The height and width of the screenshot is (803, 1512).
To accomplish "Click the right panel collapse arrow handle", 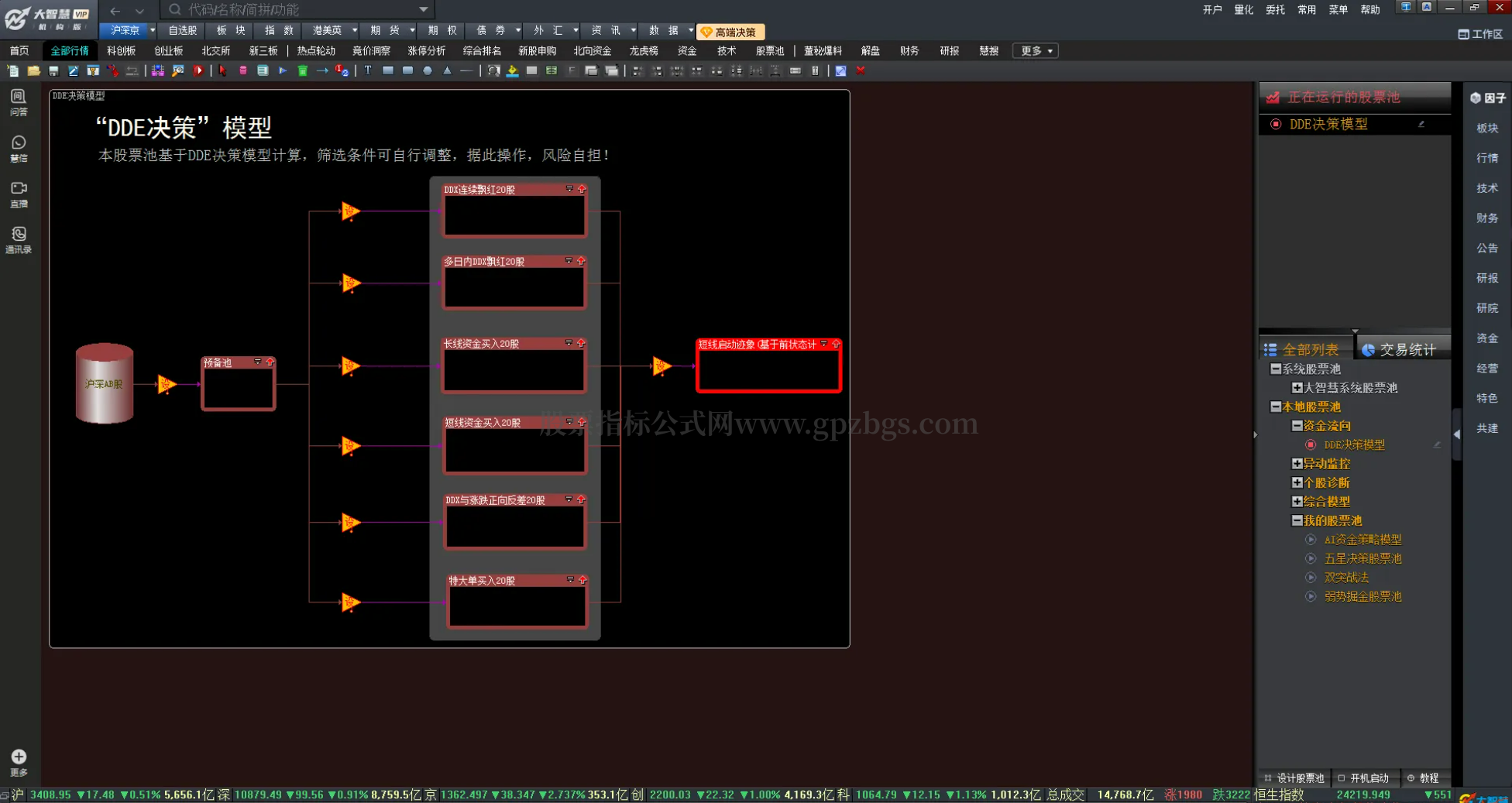I will coord(1456,434).
